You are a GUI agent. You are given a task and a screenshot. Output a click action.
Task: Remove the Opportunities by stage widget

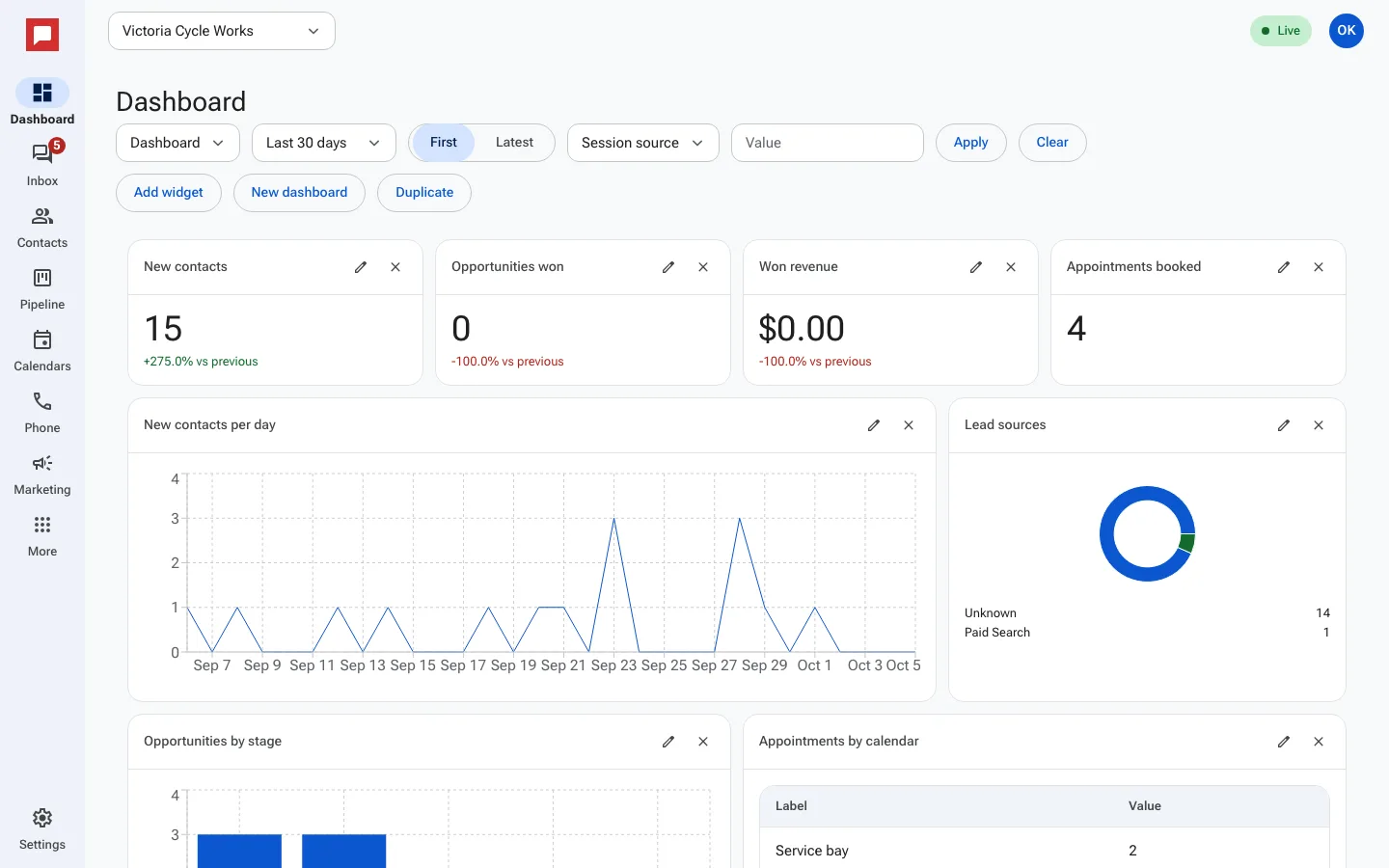pyautogui.click(x=703, y=742)
